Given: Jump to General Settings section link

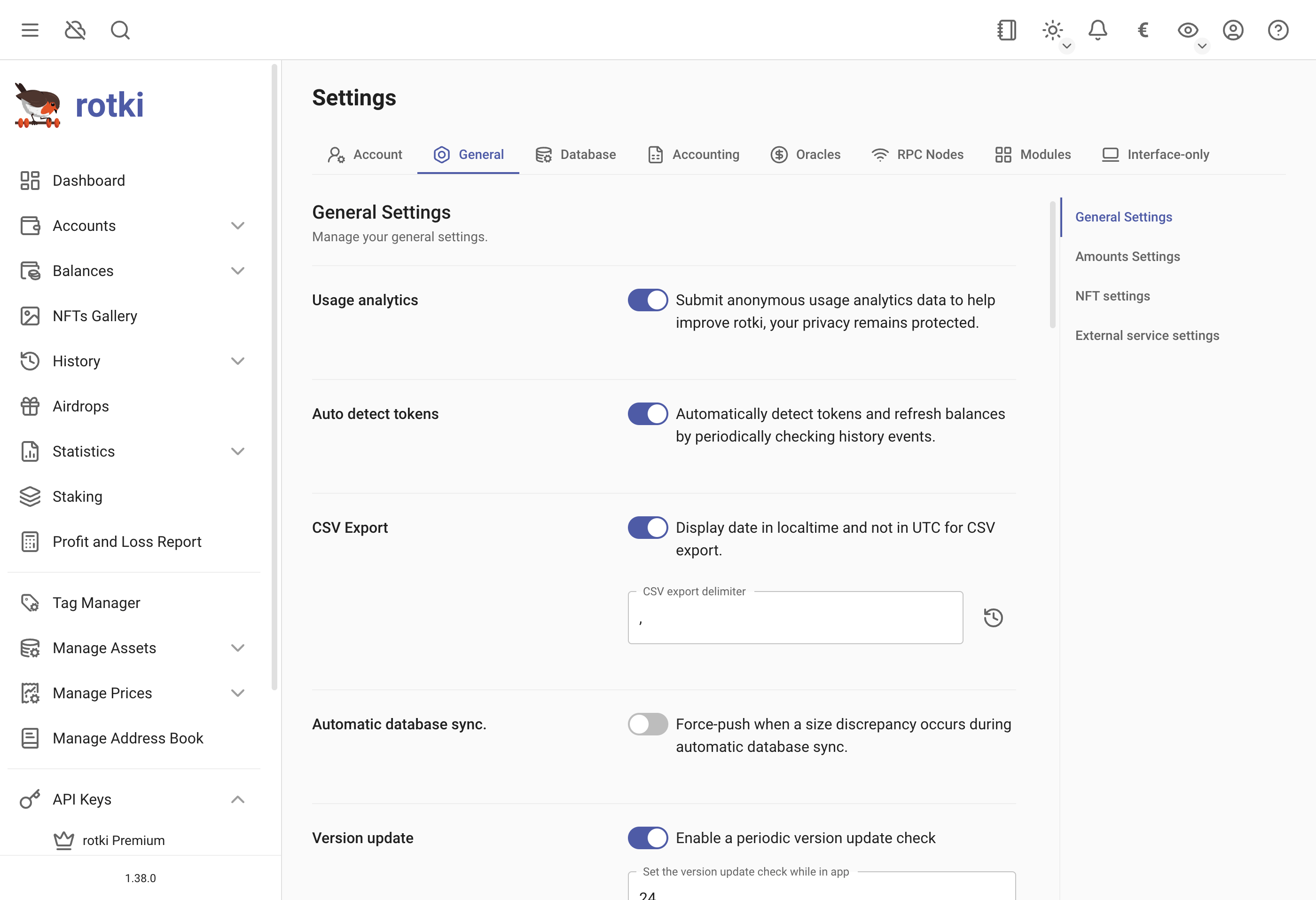Looking at the screenshot, I should coord(1123,217).
